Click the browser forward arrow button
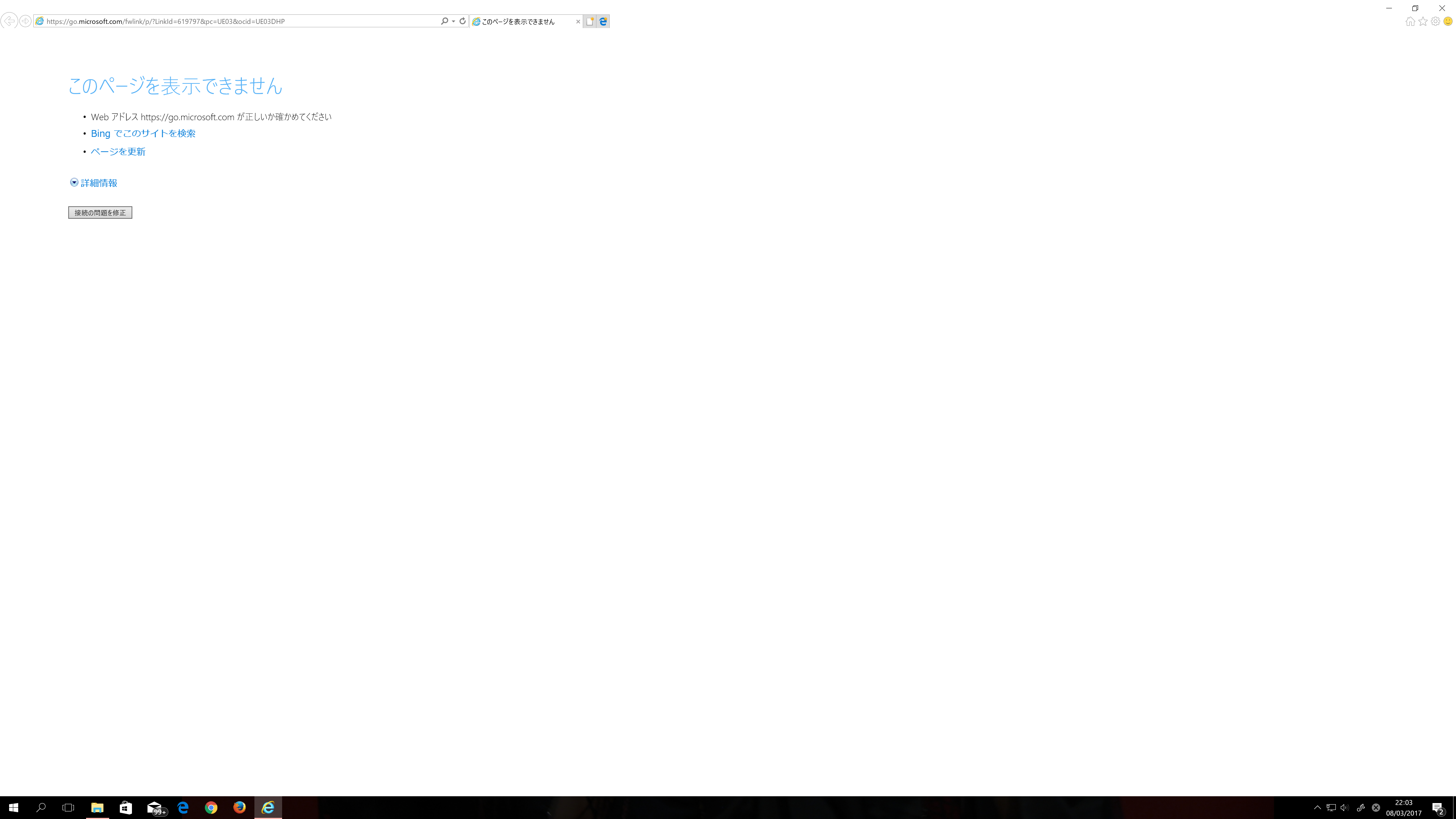1456x819 pixels. click(25, 22)
